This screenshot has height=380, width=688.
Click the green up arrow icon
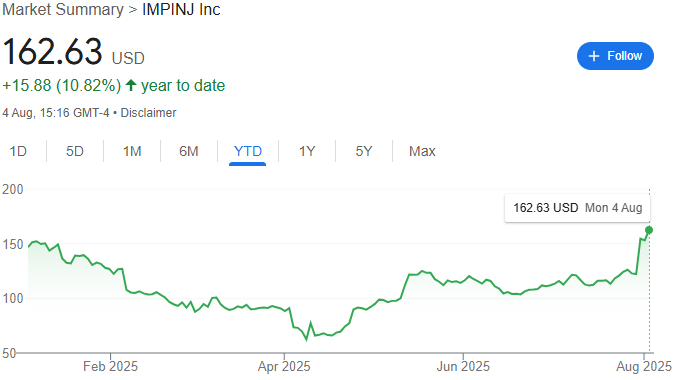[131, 85]
